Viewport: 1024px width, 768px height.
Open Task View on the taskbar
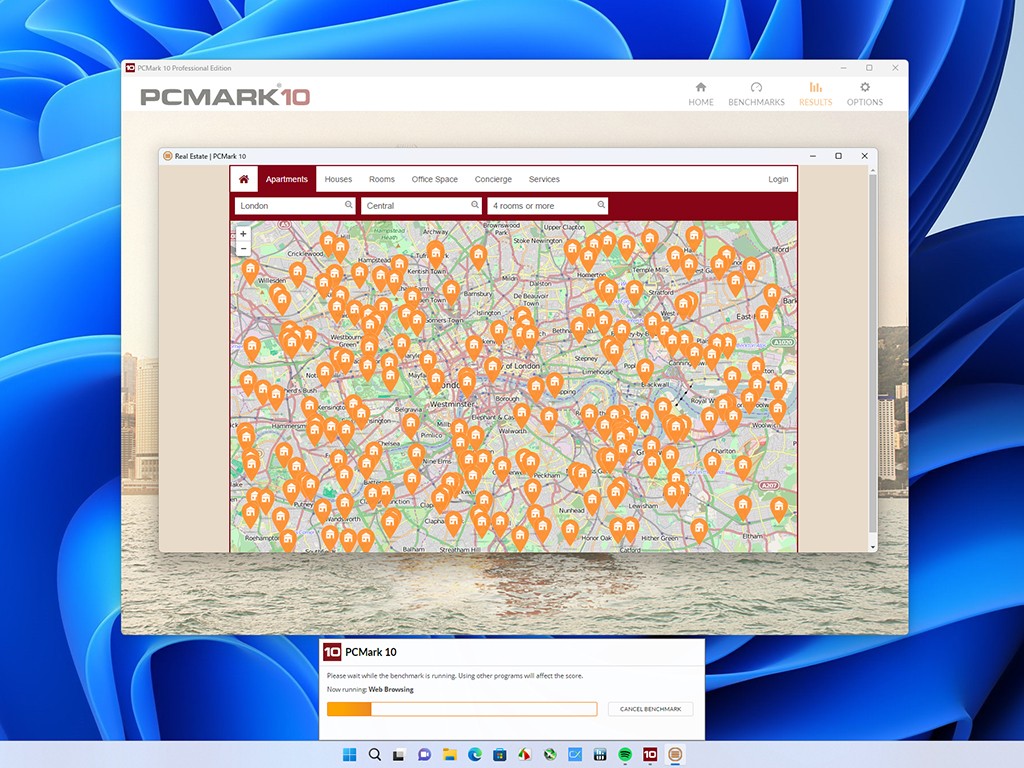coord(398,755)
